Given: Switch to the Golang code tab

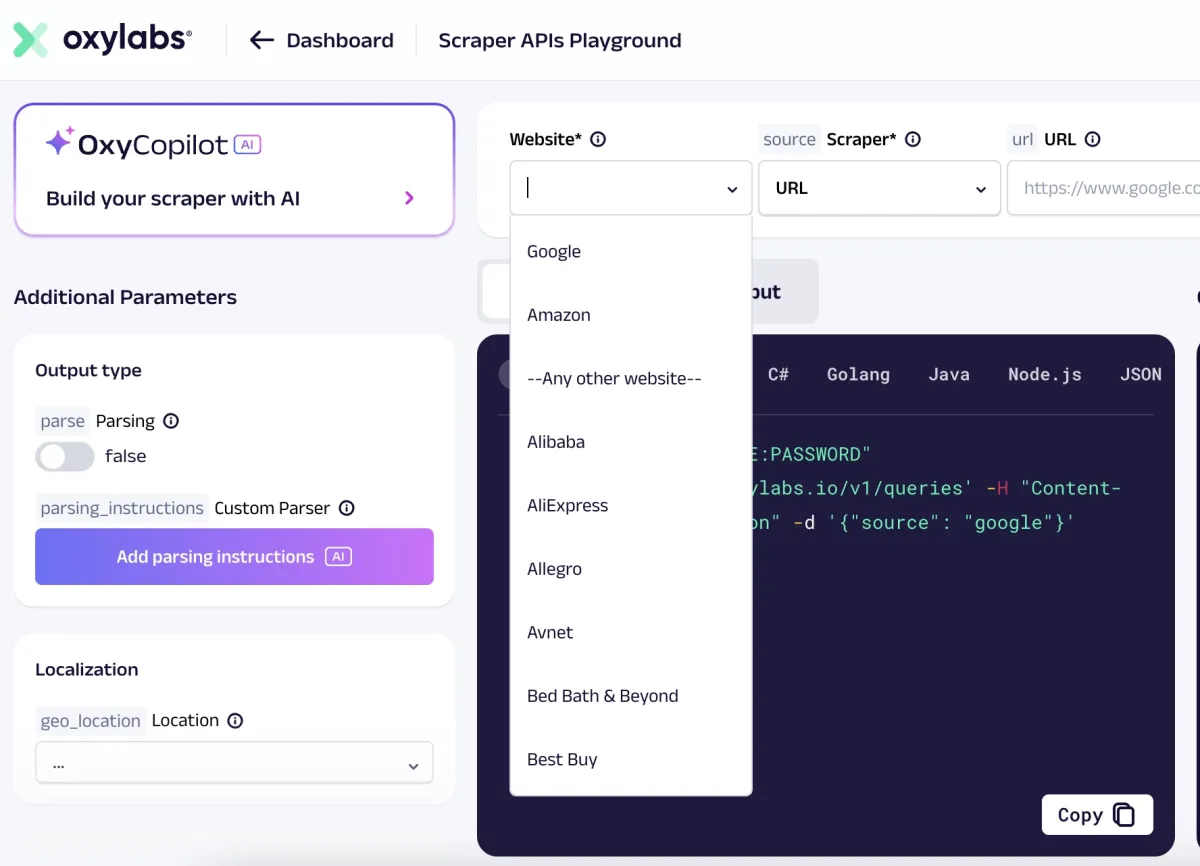Looking at the screenshot, I should coord(858,374).
